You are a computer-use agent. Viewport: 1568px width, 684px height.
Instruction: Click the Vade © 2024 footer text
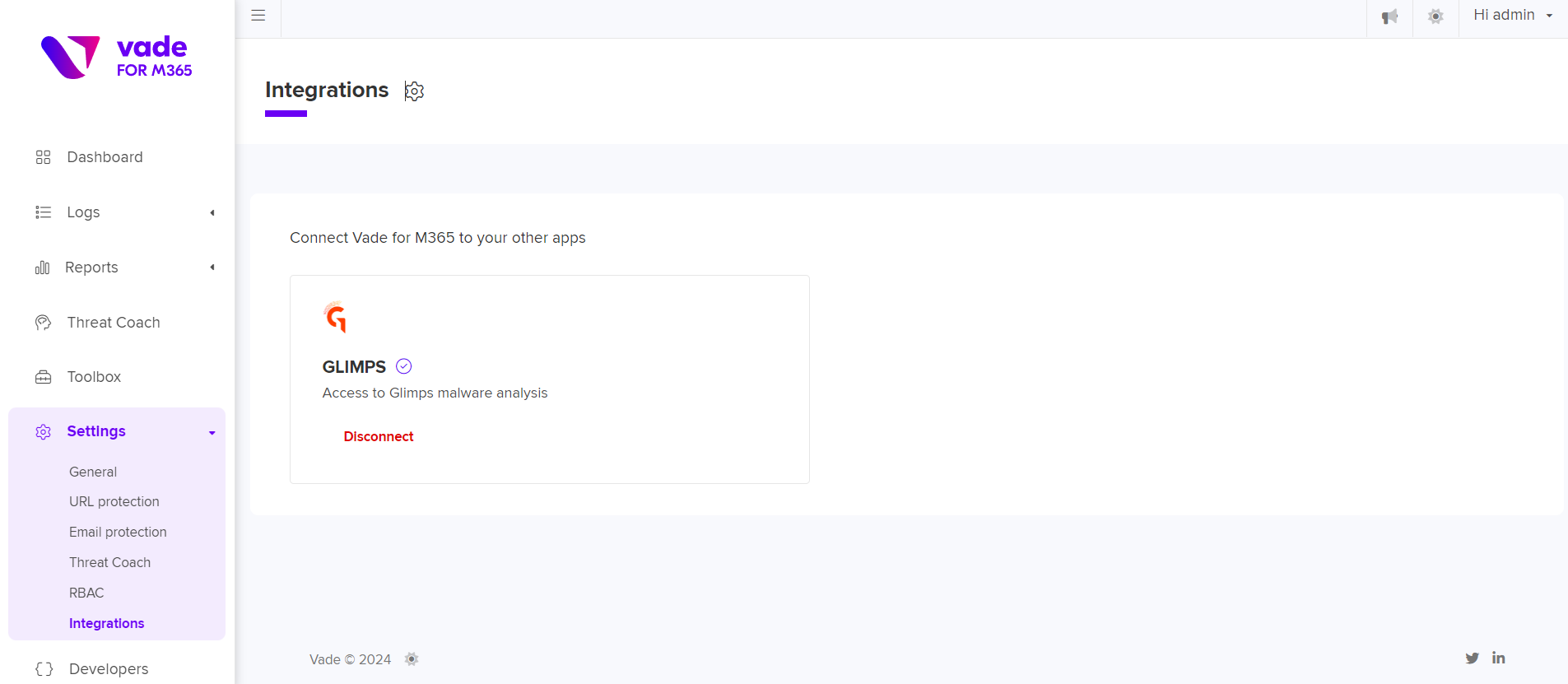350,659
